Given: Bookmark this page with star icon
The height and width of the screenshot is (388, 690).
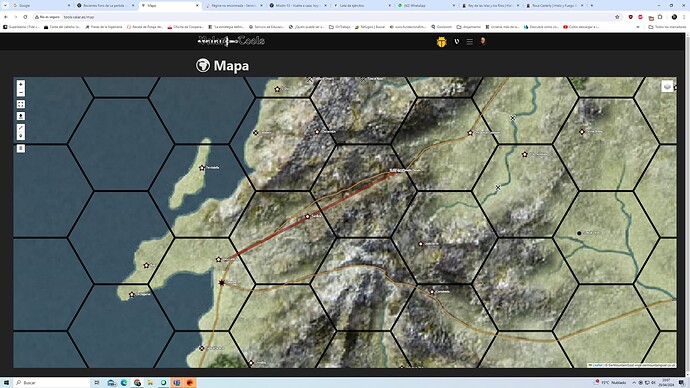Looking at the screenshot, I should pyautogui.click(x=617, y=17).
